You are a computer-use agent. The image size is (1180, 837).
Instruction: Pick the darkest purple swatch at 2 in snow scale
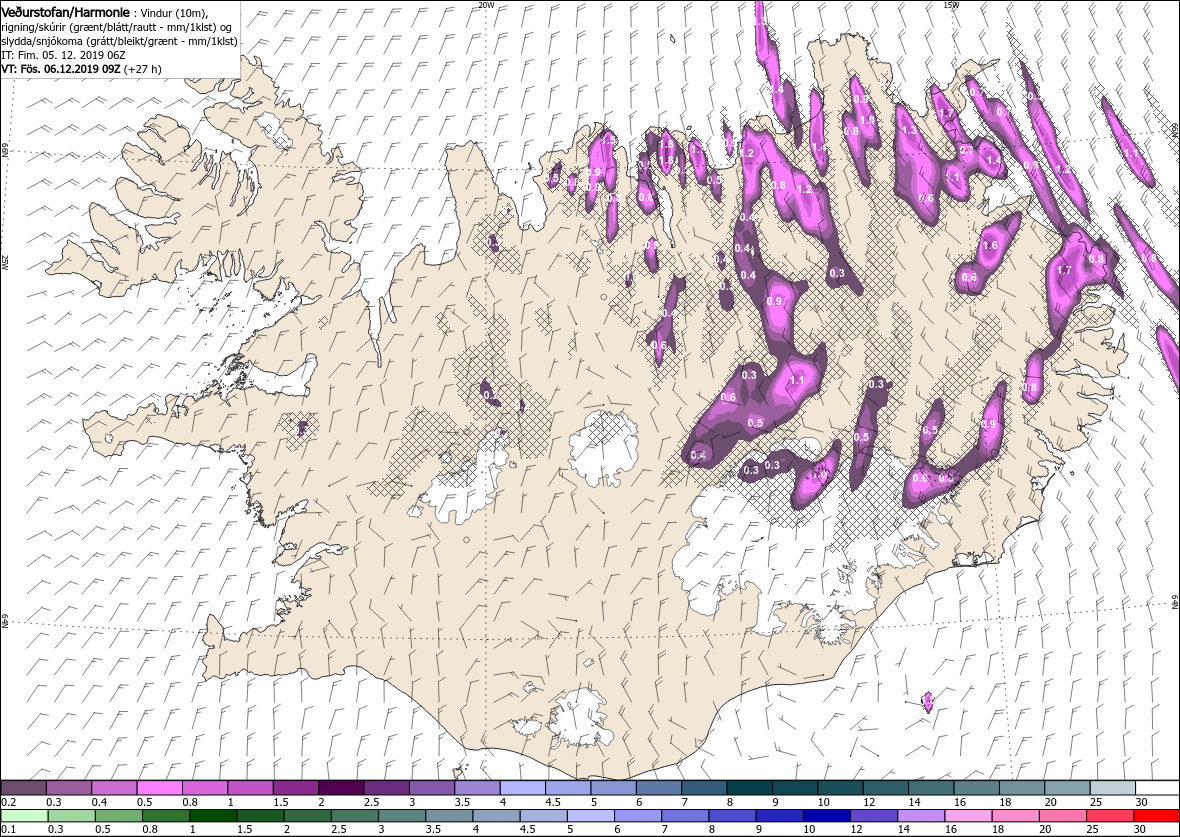click(341, 788)
